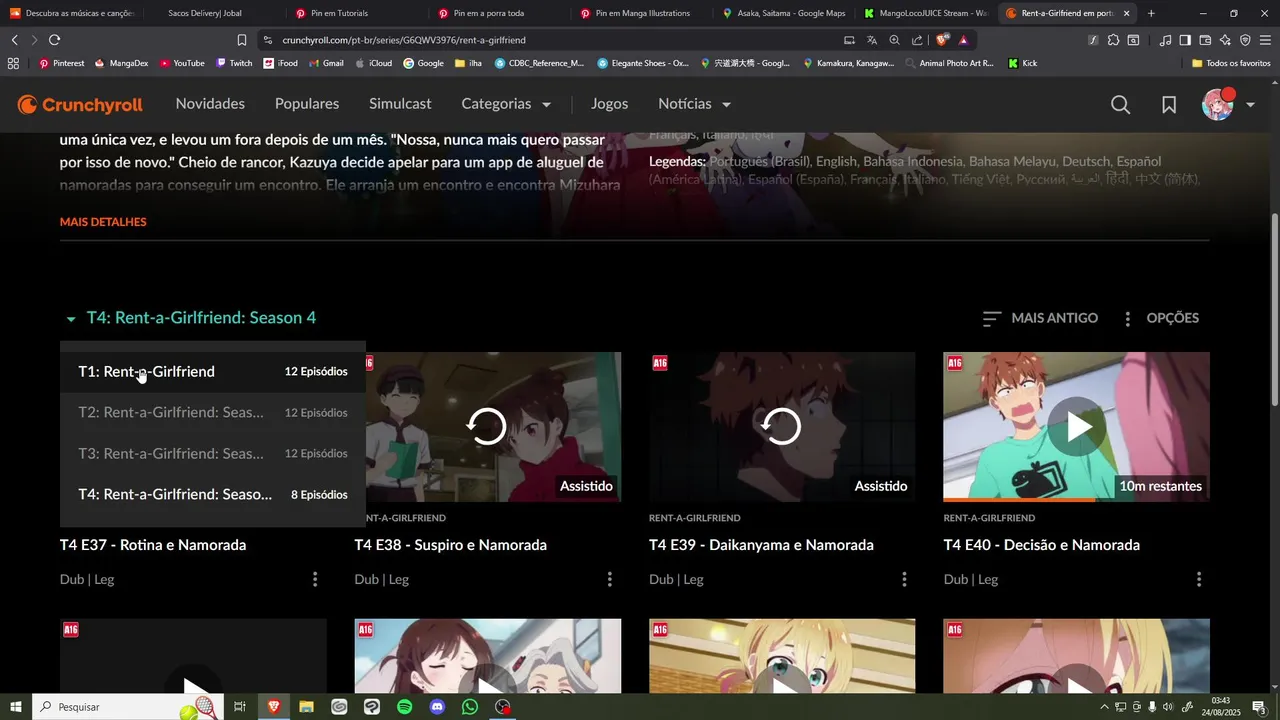1280x720 pixels.
Task: Change sort order MAIS ANTIGO
Action: pyautogui.click(x=1040, y=318)
